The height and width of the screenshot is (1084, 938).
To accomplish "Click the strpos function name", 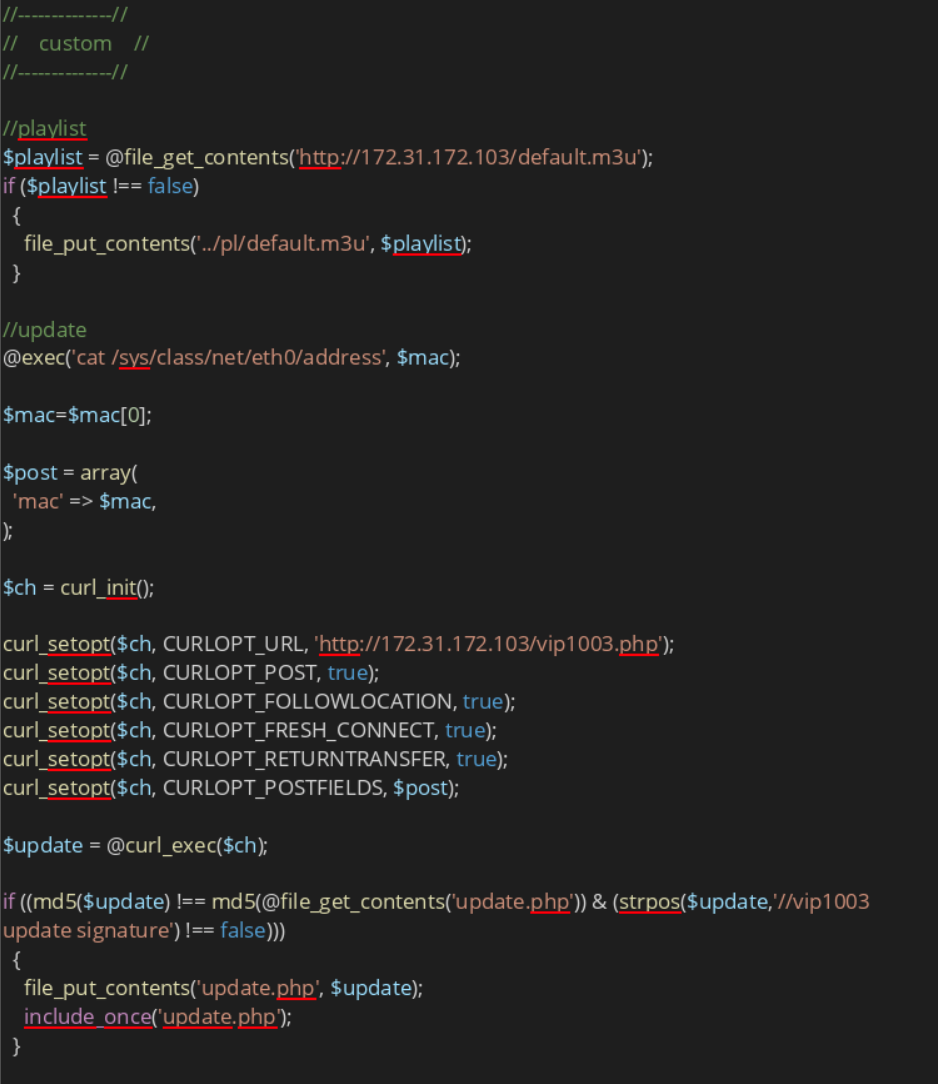I will click(x=650, y=902).
